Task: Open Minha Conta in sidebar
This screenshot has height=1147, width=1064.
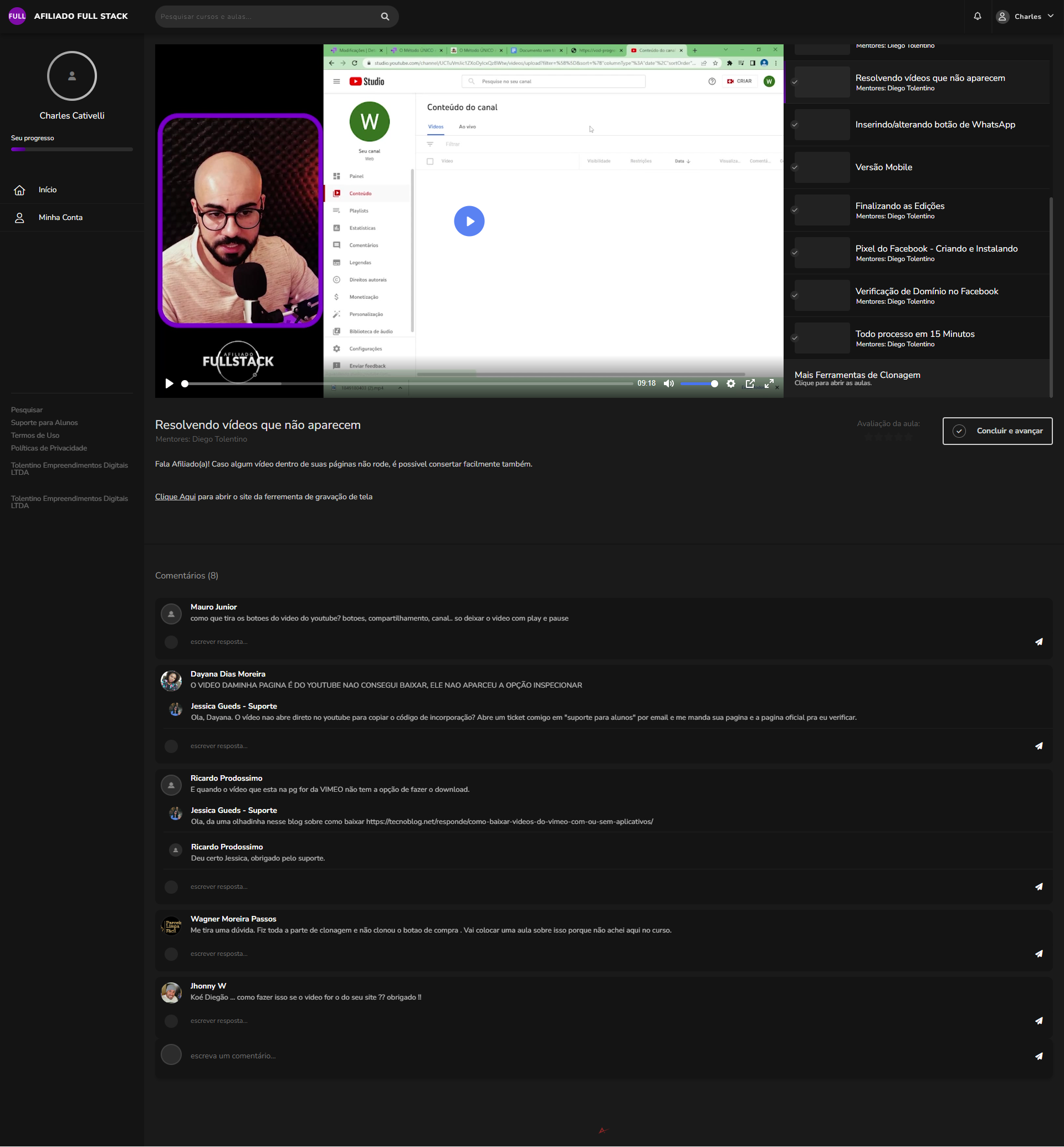Action: tap(60, 218)
